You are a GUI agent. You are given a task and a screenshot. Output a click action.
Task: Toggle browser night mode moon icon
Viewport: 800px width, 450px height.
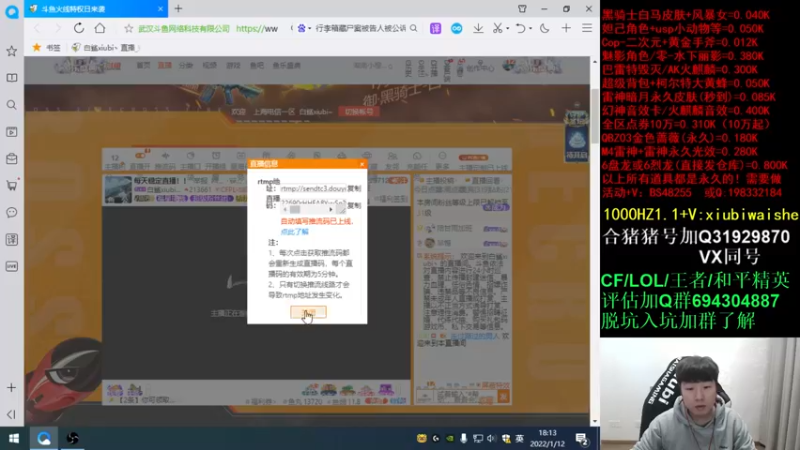[544, 29]
